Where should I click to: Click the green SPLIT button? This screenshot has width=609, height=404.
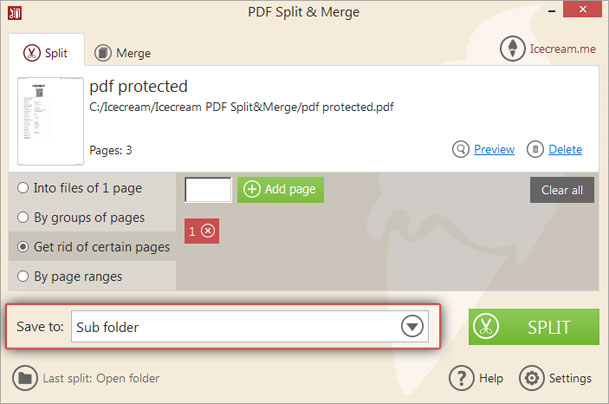pos(534,327)
